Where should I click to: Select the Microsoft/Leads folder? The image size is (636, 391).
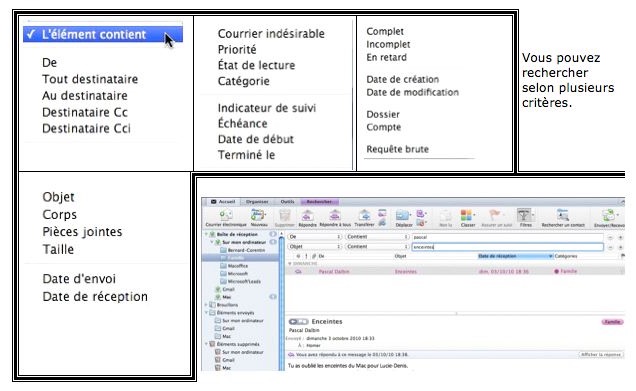(x=241, y=281)
